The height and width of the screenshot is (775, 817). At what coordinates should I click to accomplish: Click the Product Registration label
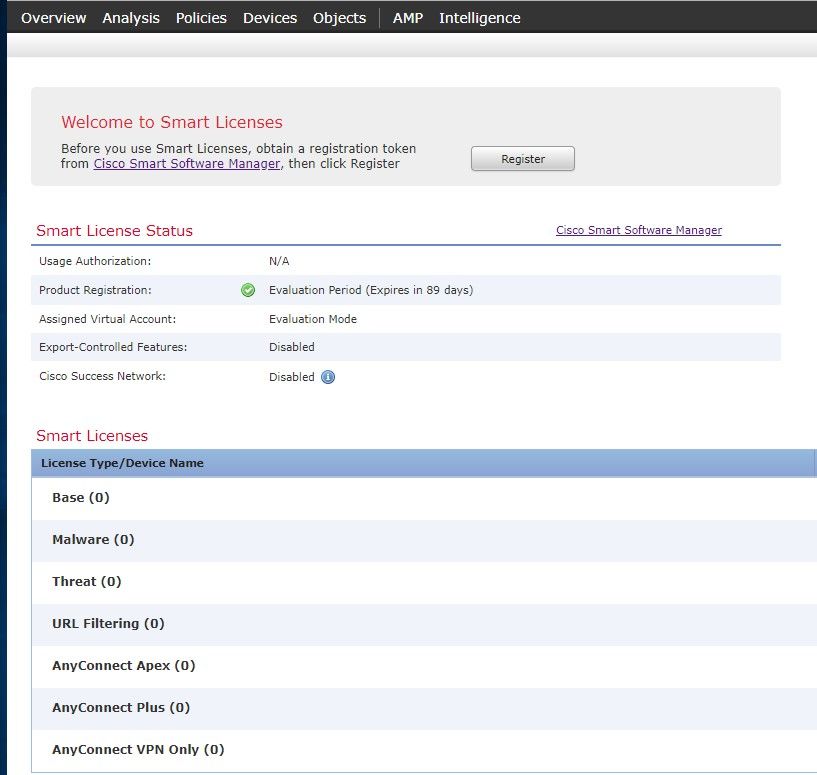95,290
